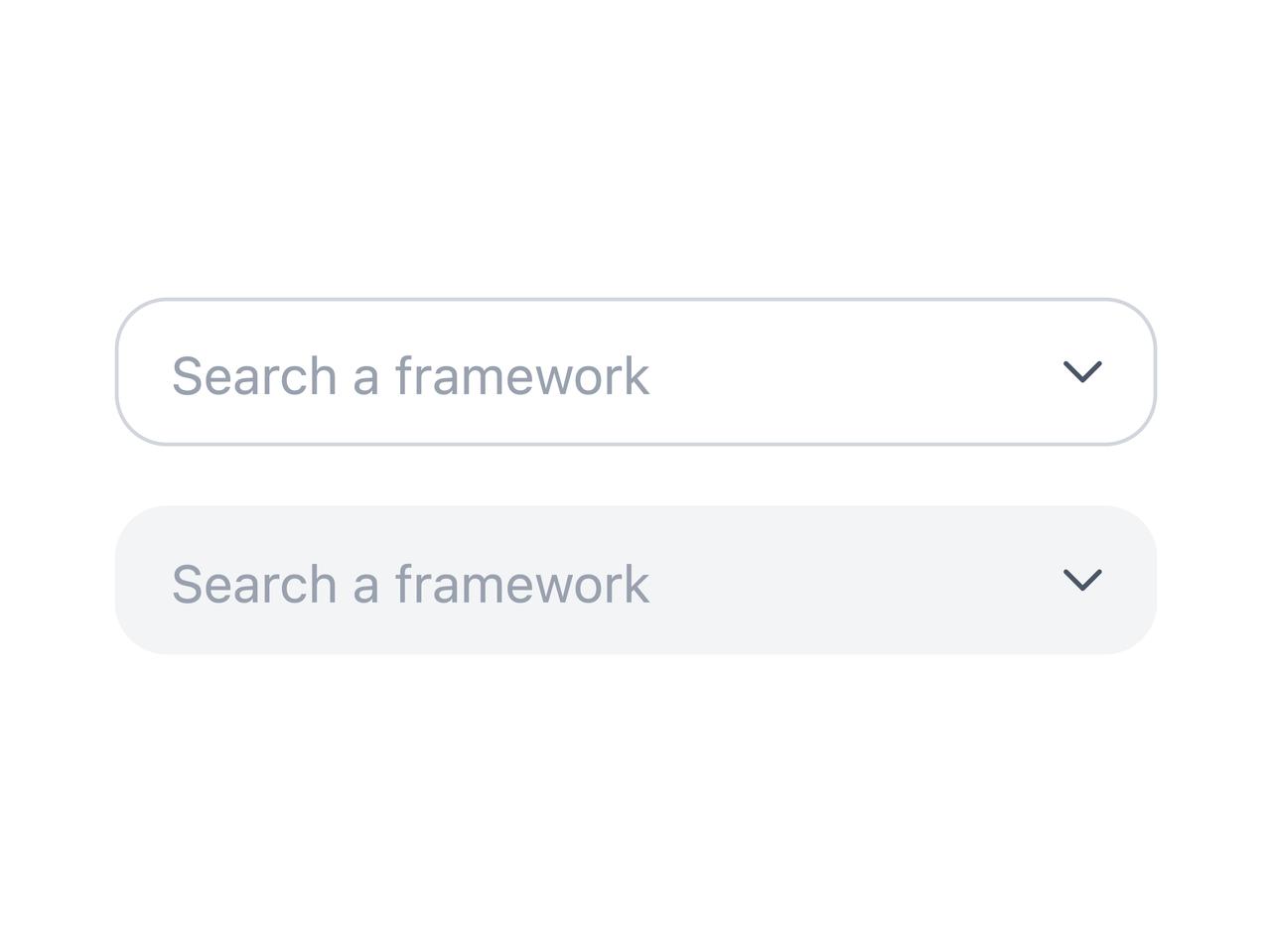This screenshot has width=1271, height=952.
Task: Activate the first framework search box
Action: click(635, 372)
